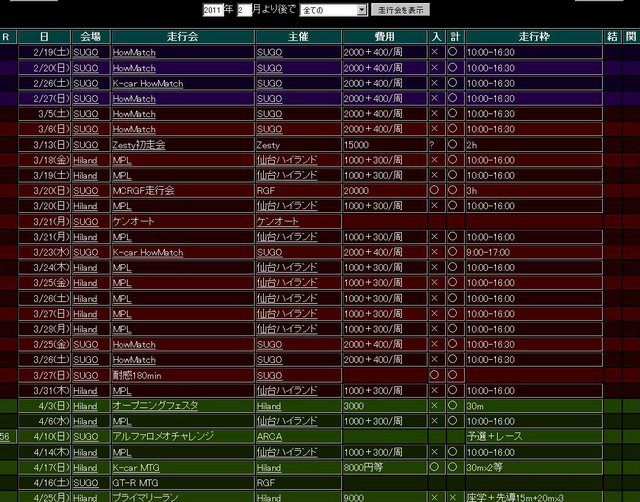
Task: Open the 割烈180min event link
Action: point(138,375)
